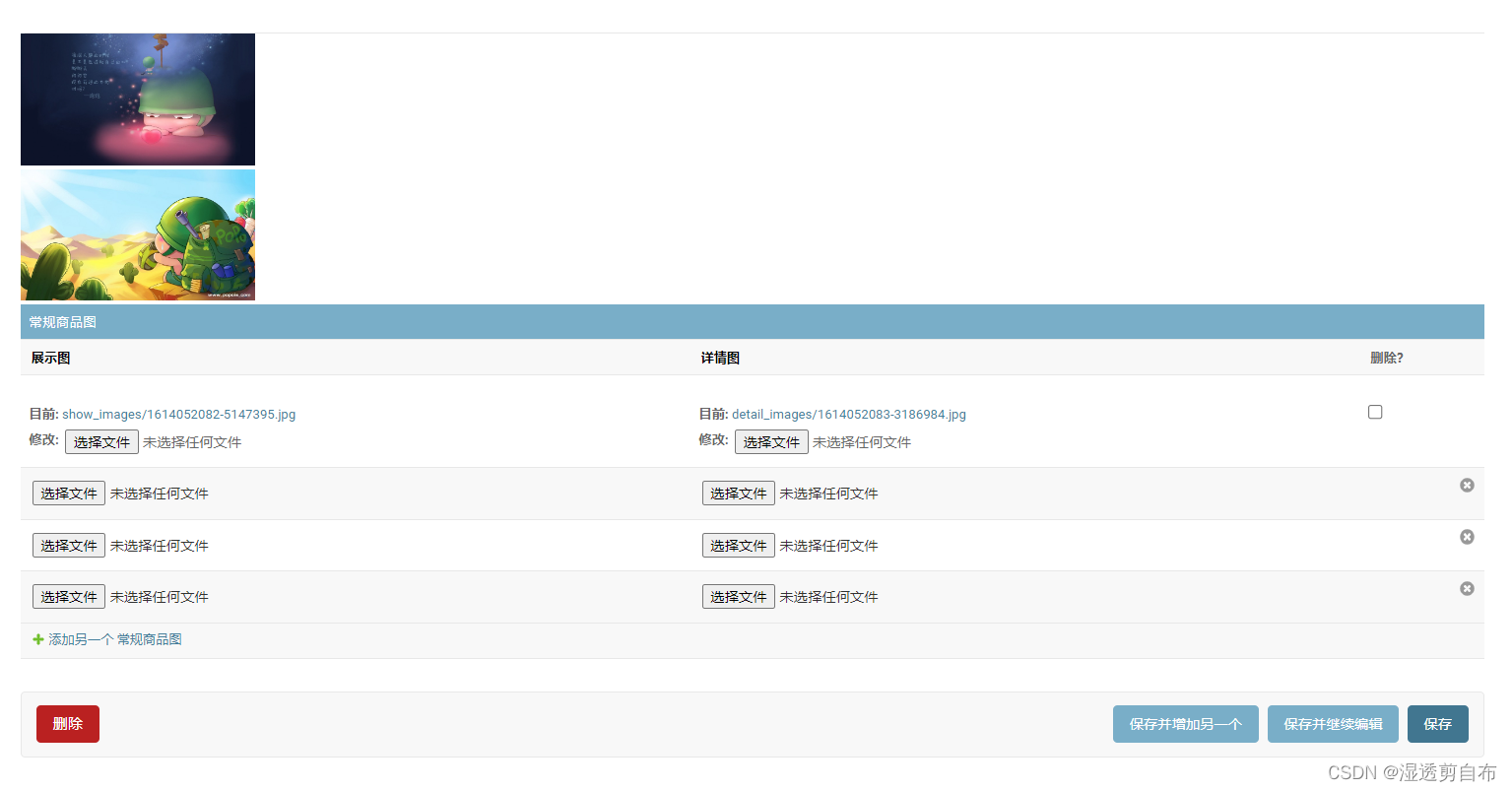The image size is (1512, 791).
Task: Open show_images/1614052082-5147395.jpg link
Action: pyautogui.click(x=179, y=414)
